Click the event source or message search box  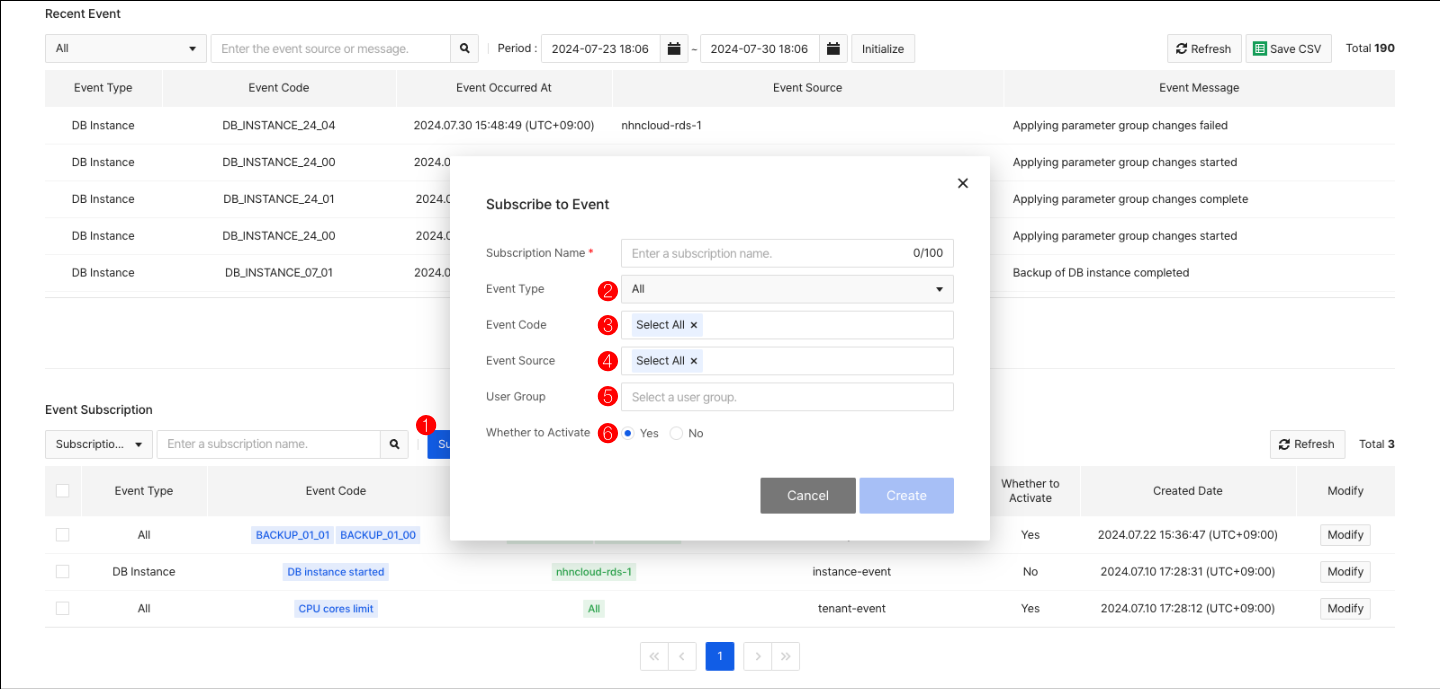(330, 48)
